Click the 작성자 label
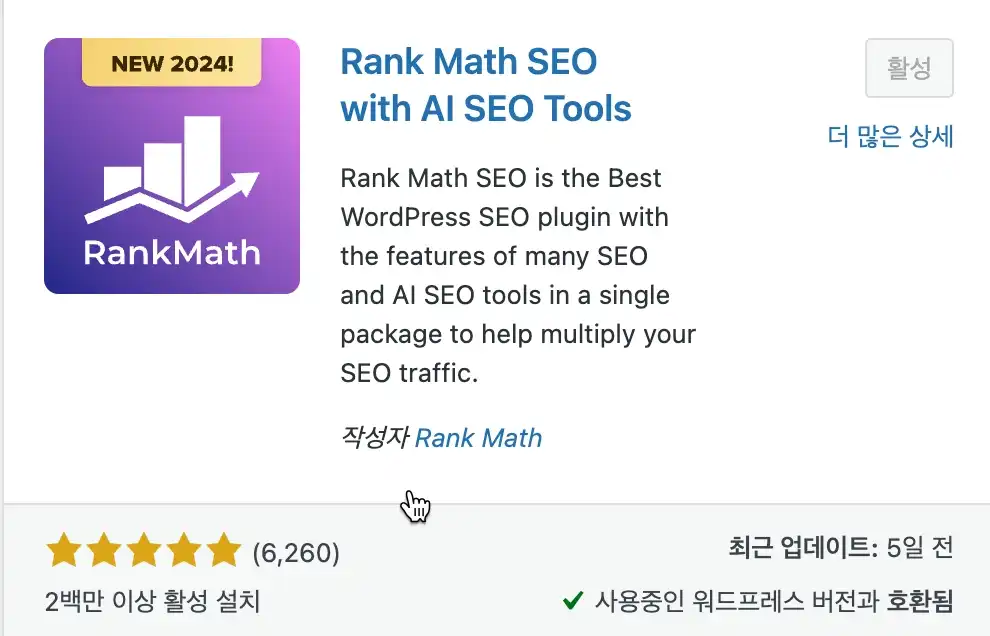Screen dimensions: 990x636 click(x=374, y=438)
